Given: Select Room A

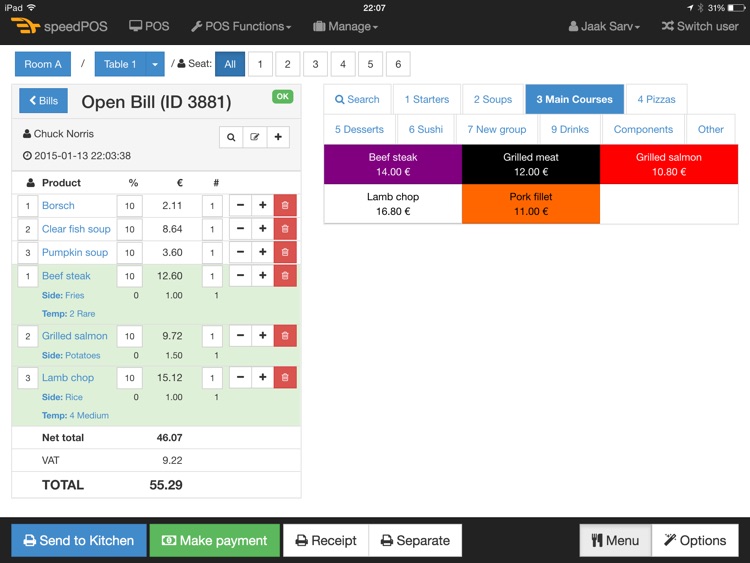Looking at the screenshot, I should (x=43, y=64).
